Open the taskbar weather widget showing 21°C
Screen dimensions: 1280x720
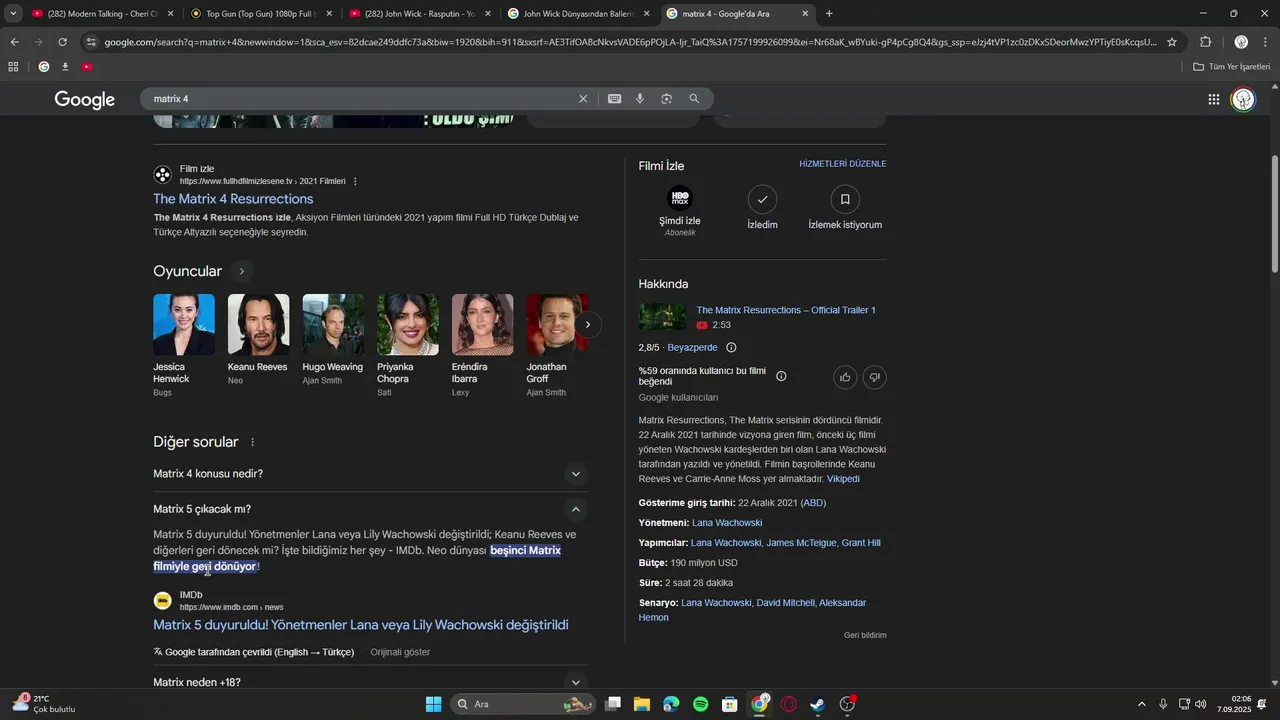[43, 704]
